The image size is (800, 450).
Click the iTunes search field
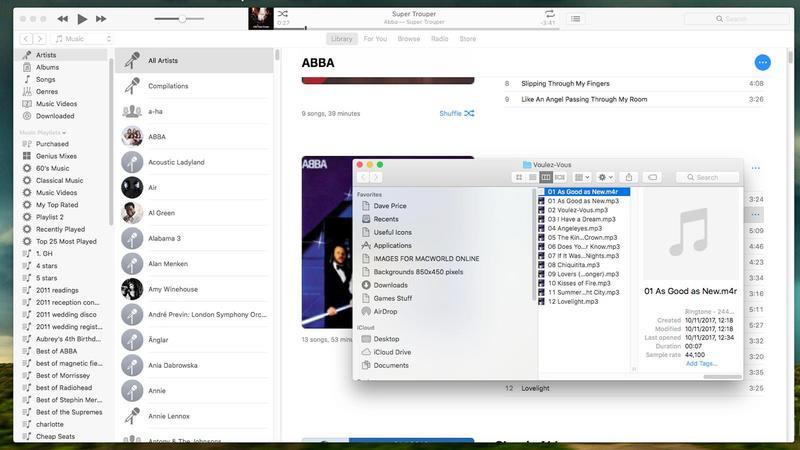[736, 19]
